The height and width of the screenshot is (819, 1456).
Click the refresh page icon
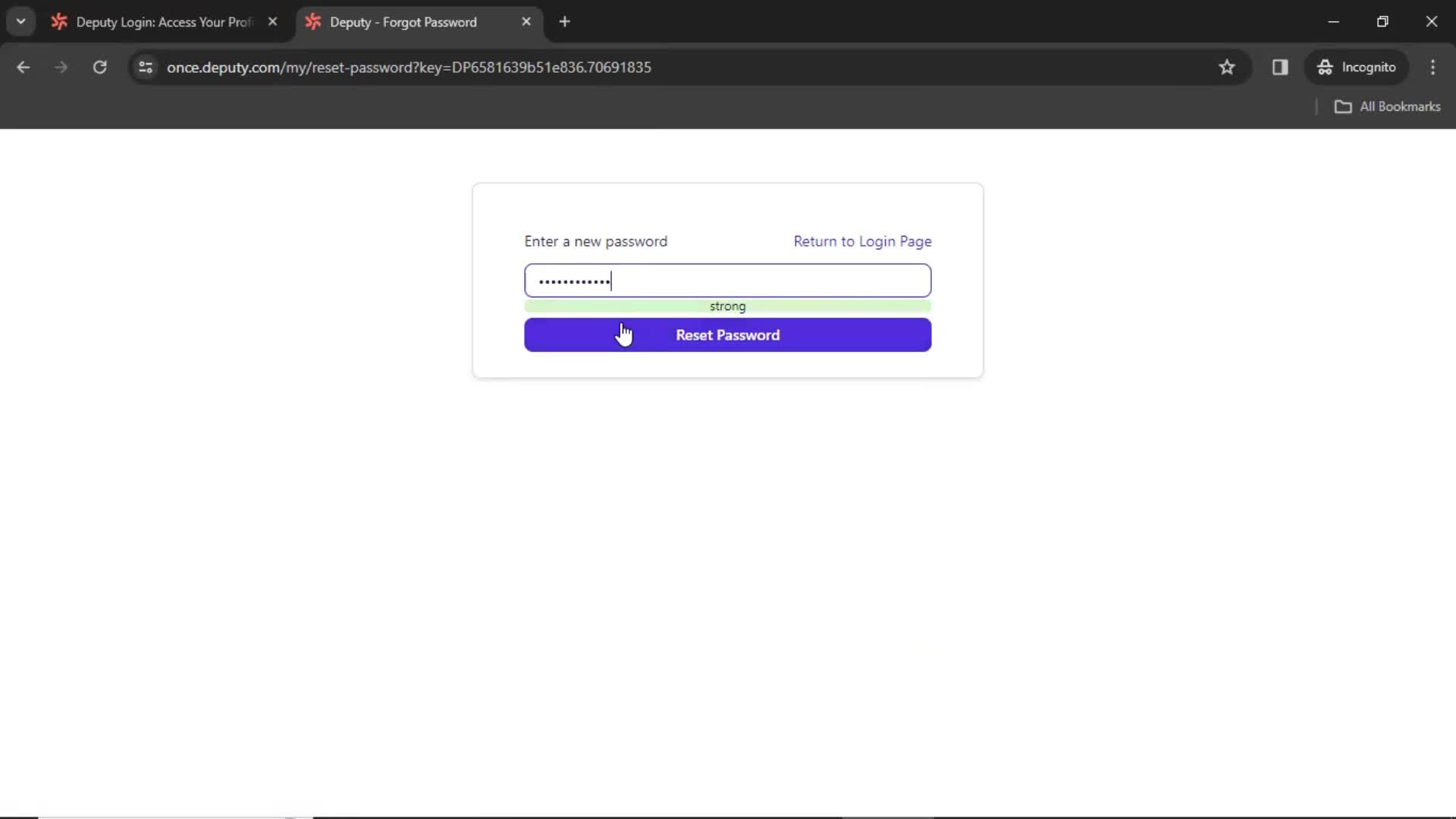(100, 67)
